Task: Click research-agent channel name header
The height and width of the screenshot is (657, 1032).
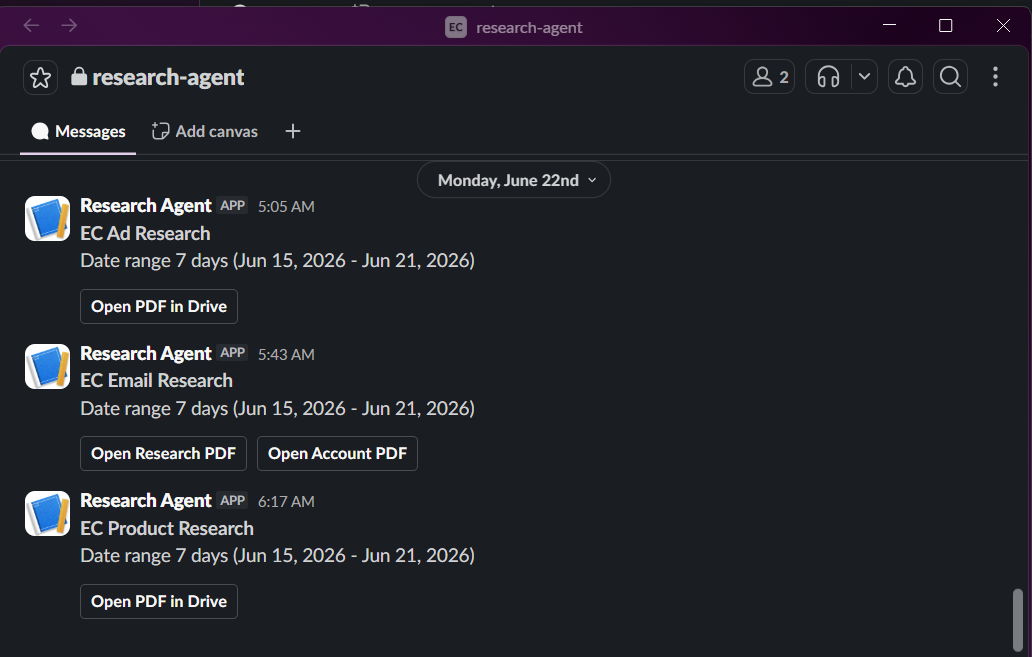Action: coord(168,77)
